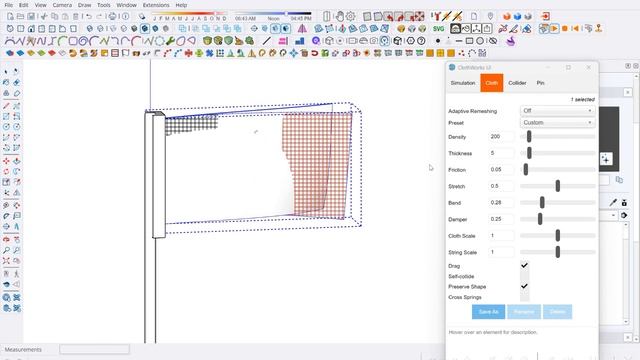This screenshot has width=640, height=360.
Task: Open the File menu
Action: click(8, 5)
